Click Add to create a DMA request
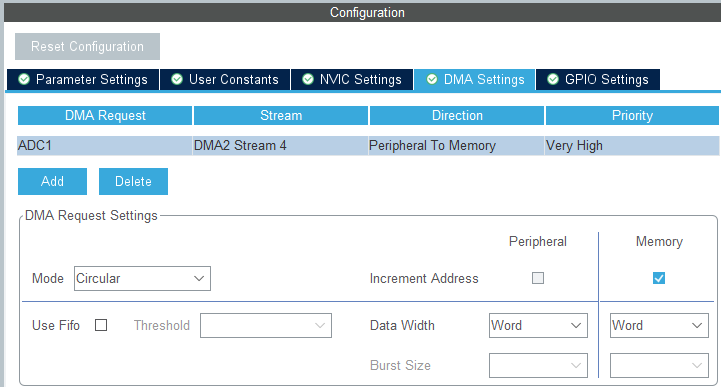The width and height of the screenshot is (721, 387). [52, 182]
